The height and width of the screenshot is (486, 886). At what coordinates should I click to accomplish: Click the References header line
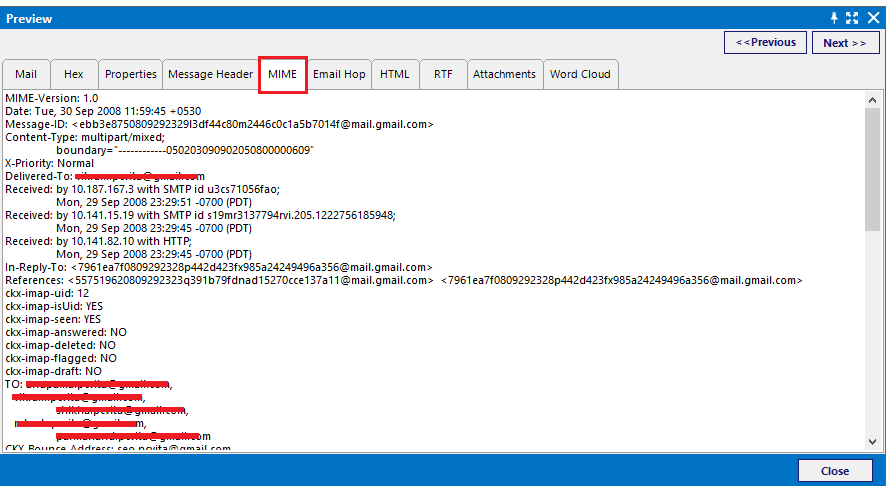click(403, 280)
